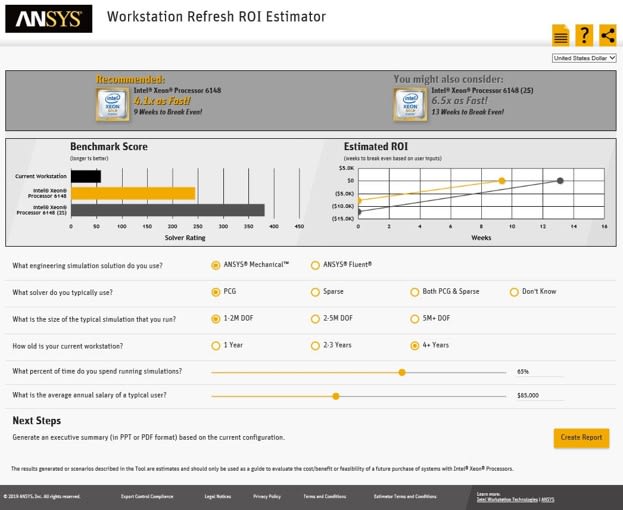Open the Intel Workstation Technologies link
The height and width of the screenshot is (510, 623).
pyautogui.click(x=507, y=499)
